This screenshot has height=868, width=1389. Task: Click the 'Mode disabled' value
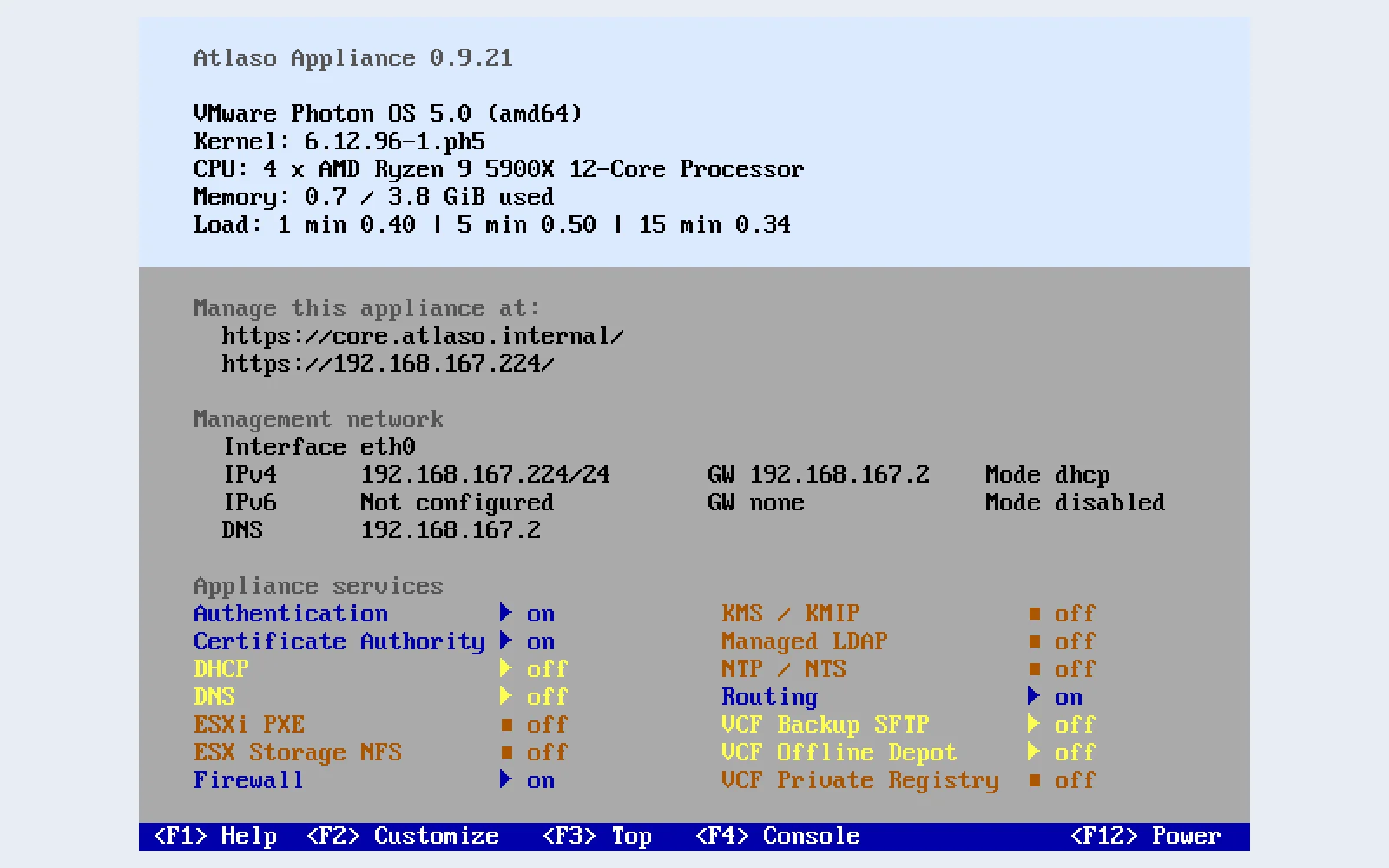pos(1076,502)
